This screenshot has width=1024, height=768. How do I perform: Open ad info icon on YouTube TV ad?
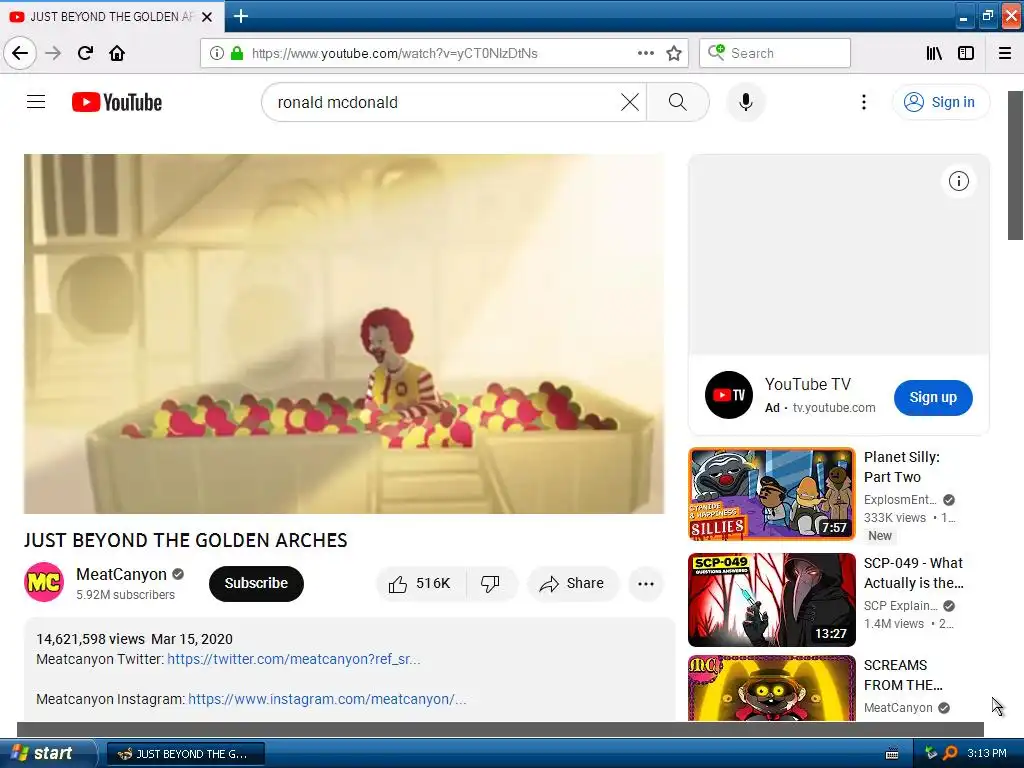(958, 181)
